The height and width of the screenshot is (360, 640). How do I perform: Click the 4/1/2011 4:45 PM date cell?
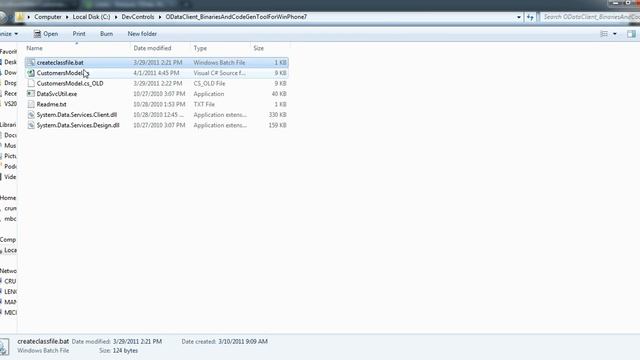[156, 73]
